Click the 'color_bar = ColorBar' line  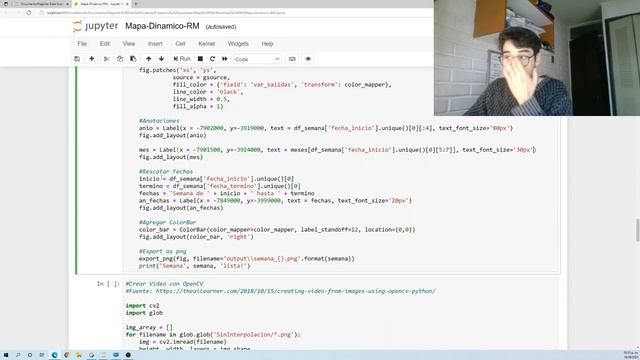tap(277, 230)
